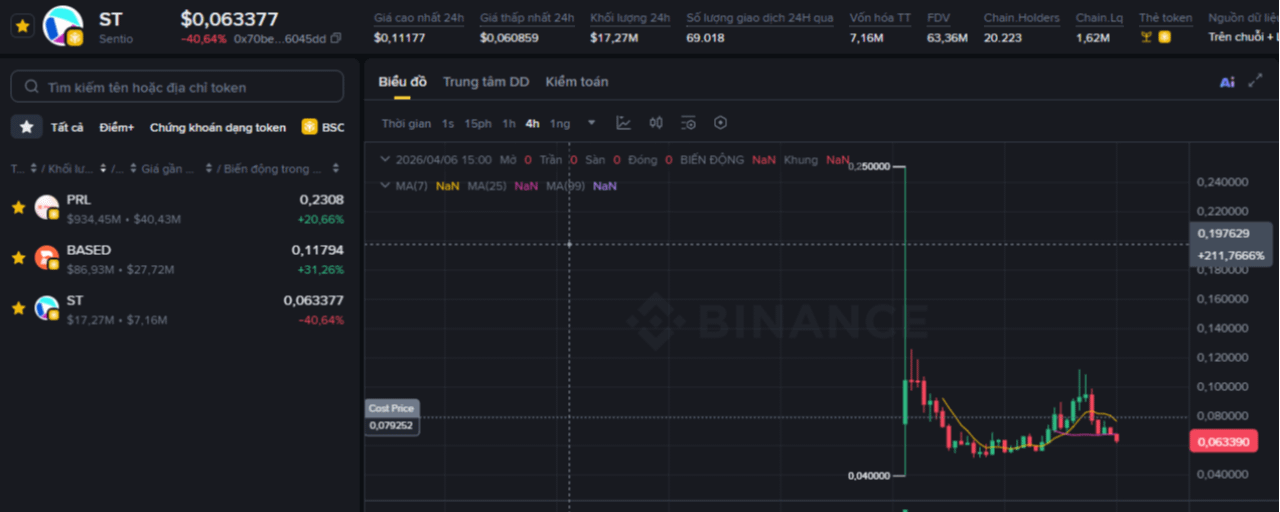This screenshot has width=1280, height=512.
Task: Select 4h time interval
Action: point(532,123)
